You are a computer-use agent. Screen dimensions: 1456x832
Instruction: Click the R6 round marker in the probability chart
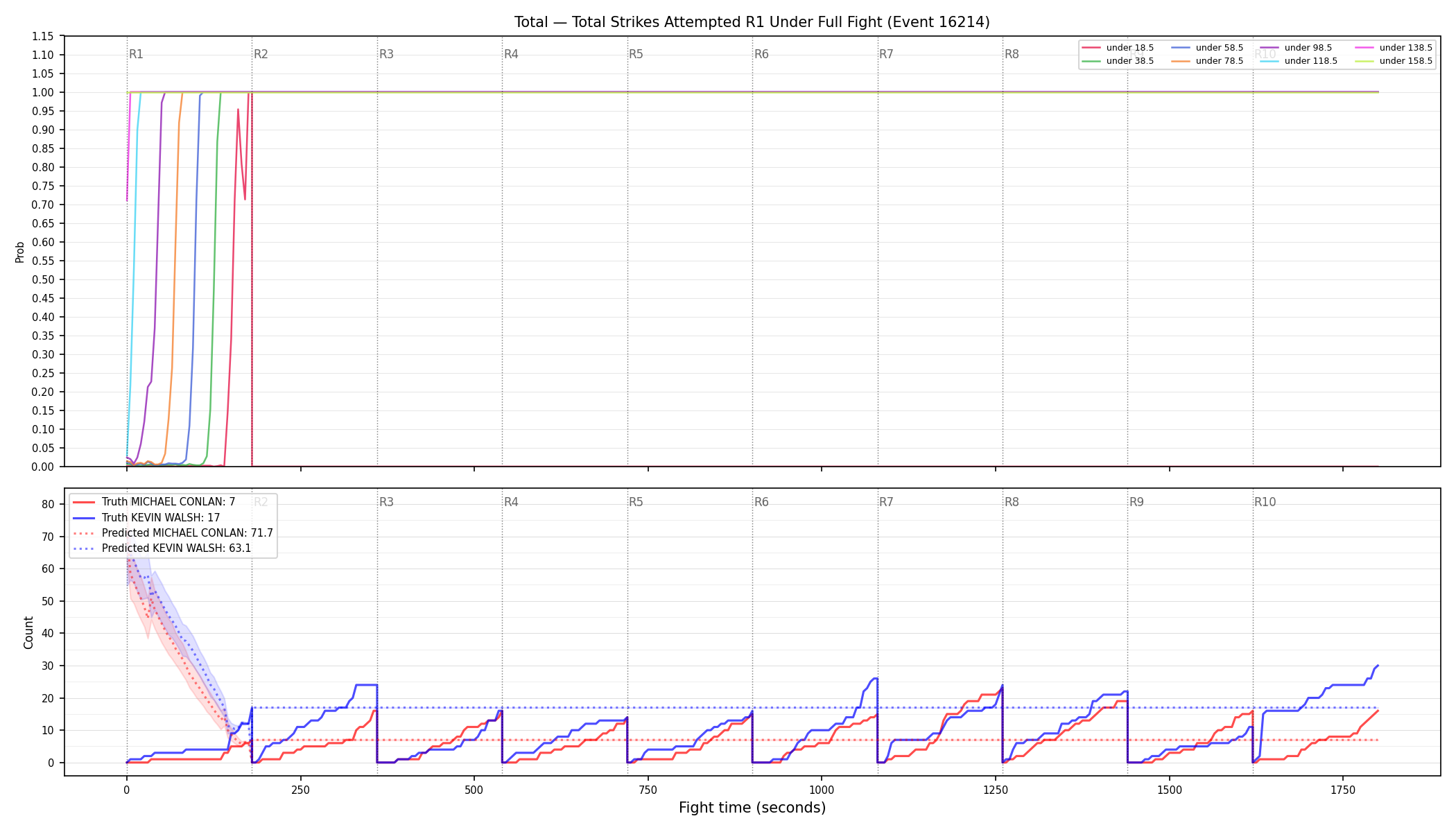coord(761,54)
